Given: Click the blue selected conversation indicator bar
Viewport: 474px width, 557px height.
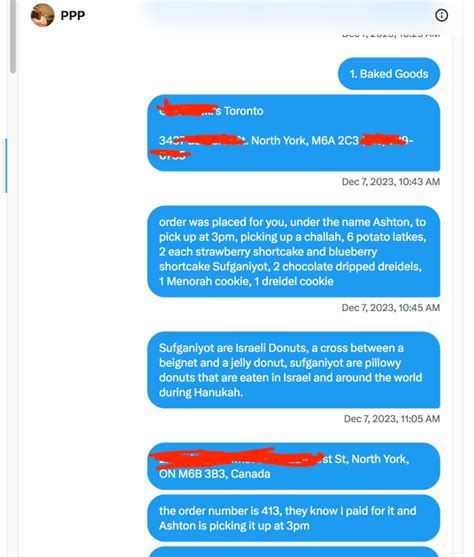Looking at the screenshot, I should pos(6,166).
